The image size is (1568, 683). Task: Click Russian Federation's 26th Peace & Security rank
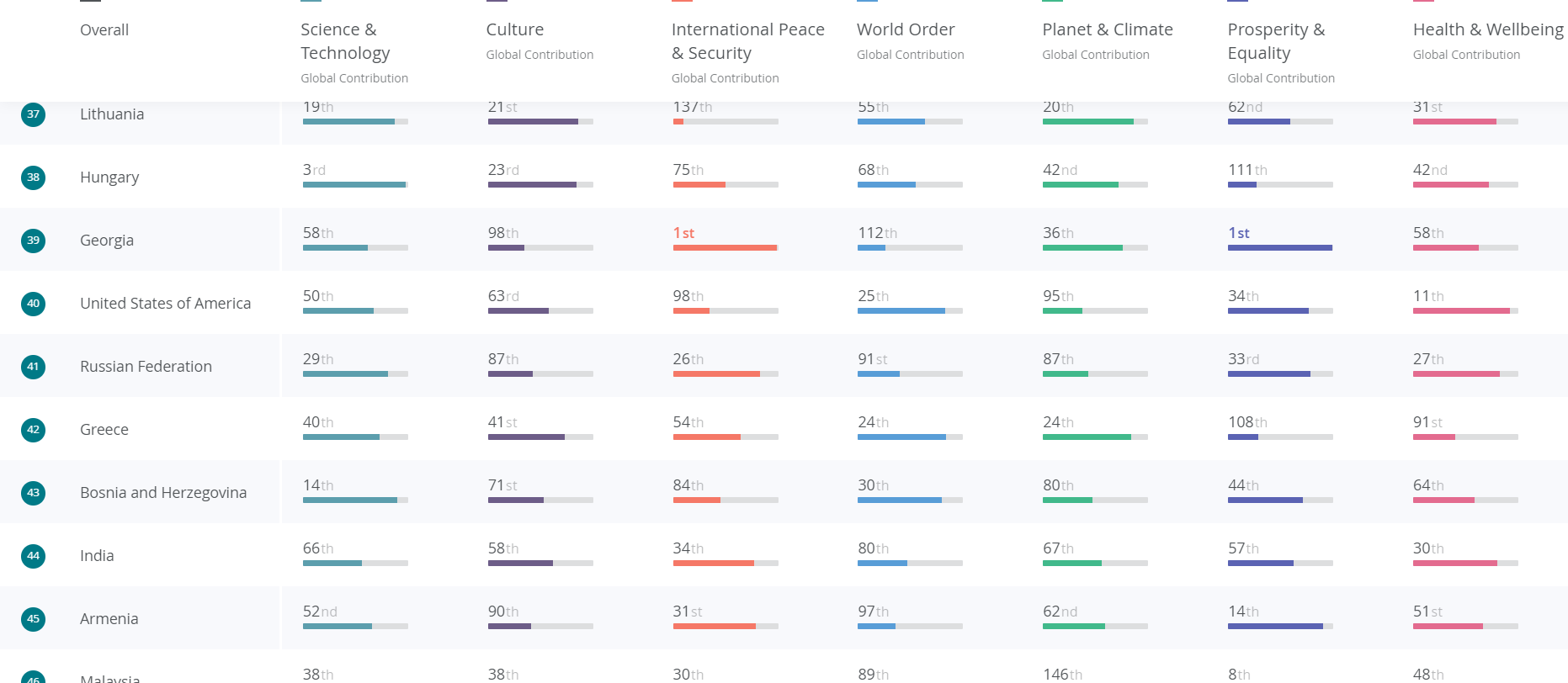[x=688, y=359]
